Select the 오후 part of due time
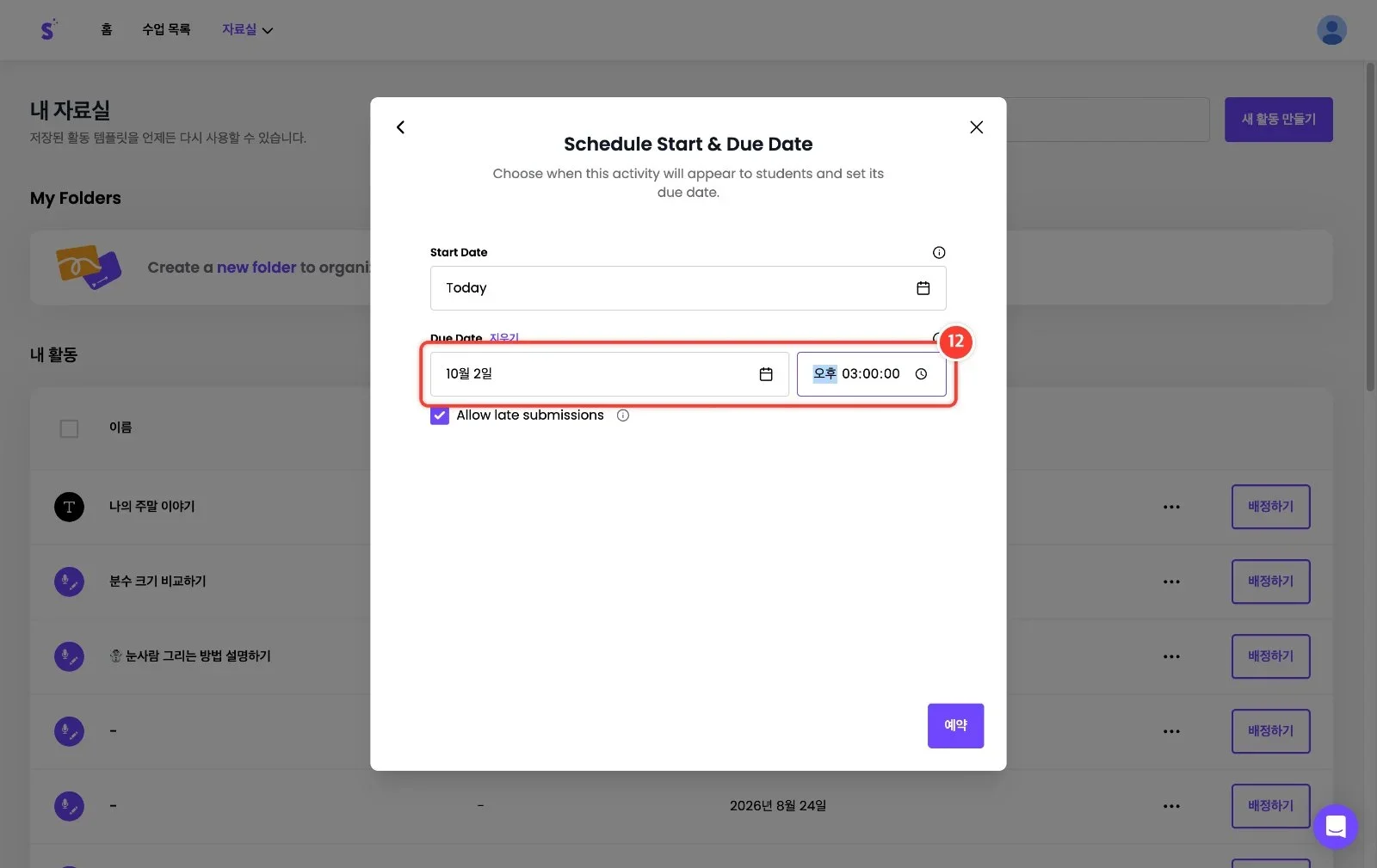The image size is (1377, 868). click(x=824, y=374)
